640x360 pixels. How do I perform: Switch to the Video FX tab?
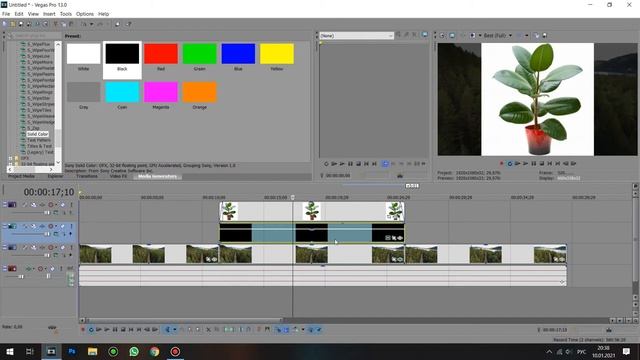[118, 176]
